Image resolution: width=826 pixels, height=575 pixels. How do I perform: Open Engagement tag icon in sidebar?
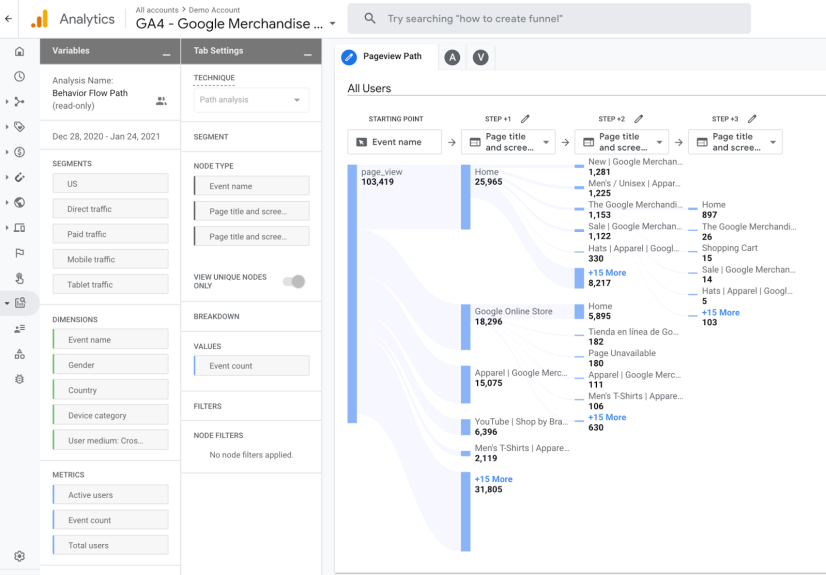19,127
